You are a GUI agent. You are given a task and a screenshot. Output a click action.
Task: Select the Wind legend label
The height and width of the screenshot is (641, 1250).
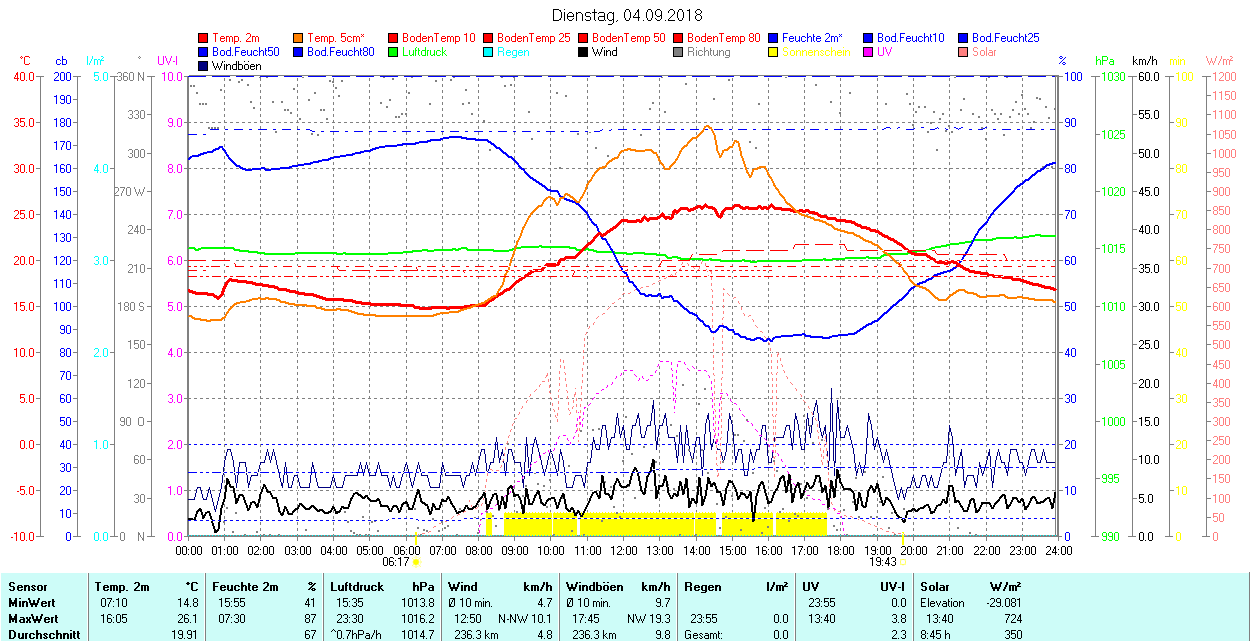coord(604,52)
